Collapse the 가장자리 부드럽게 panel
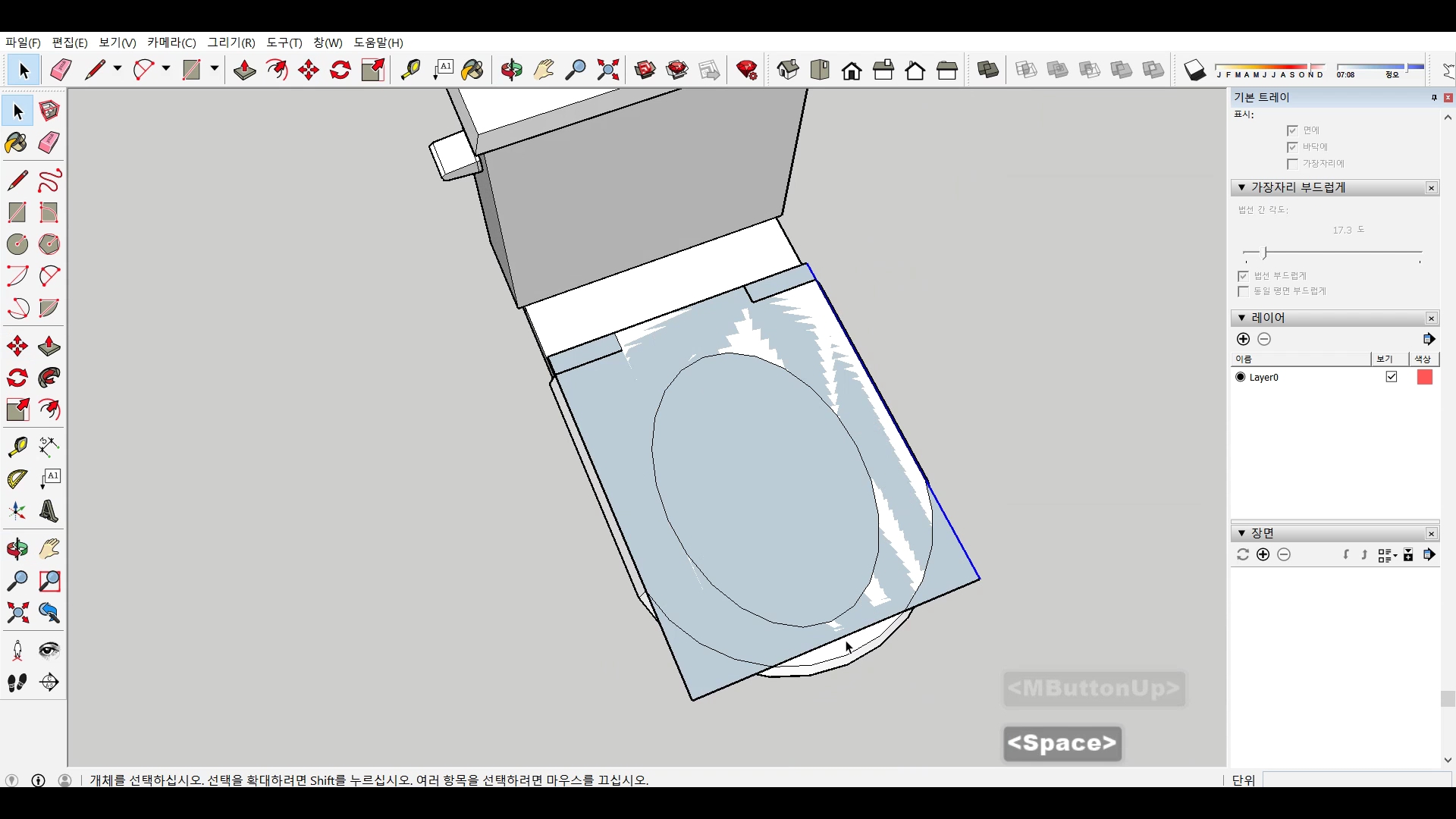 (1241, 187)
